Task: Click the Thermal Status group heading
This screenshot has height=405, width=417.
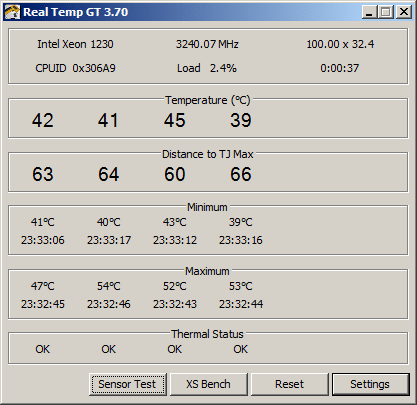Action: (x=207, y=334)
